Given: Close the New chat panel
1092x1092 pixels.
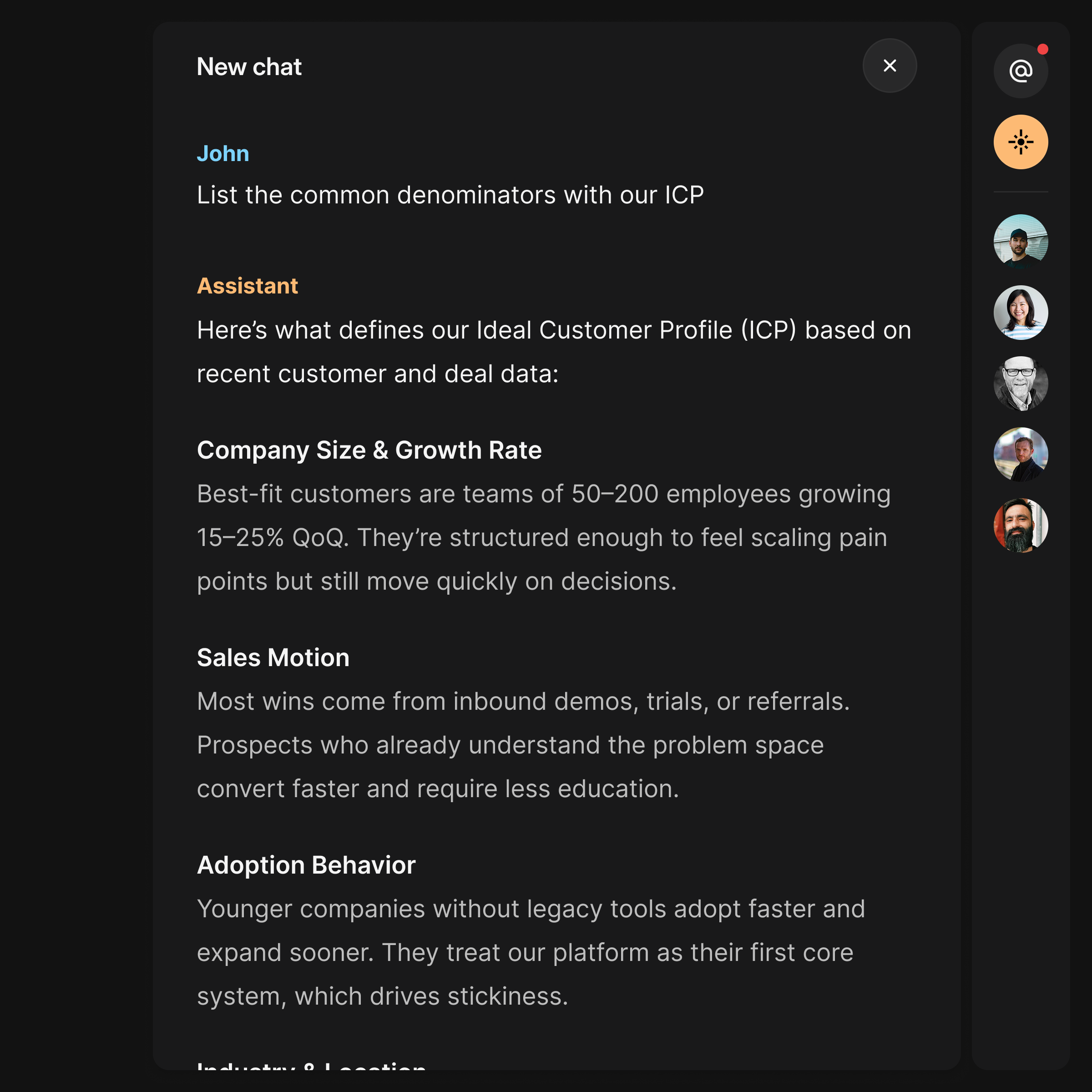Looking at the screenshot, I should click(x=889, y=66).
